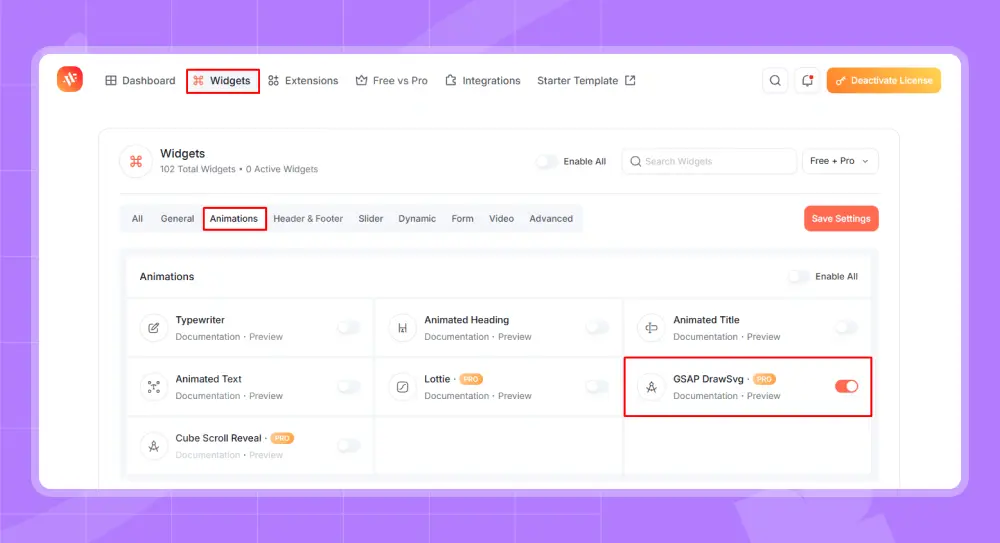Screen dimensions: 1000x543
Task: Open Animated Title Documentation link
Action: pos(705,337)
